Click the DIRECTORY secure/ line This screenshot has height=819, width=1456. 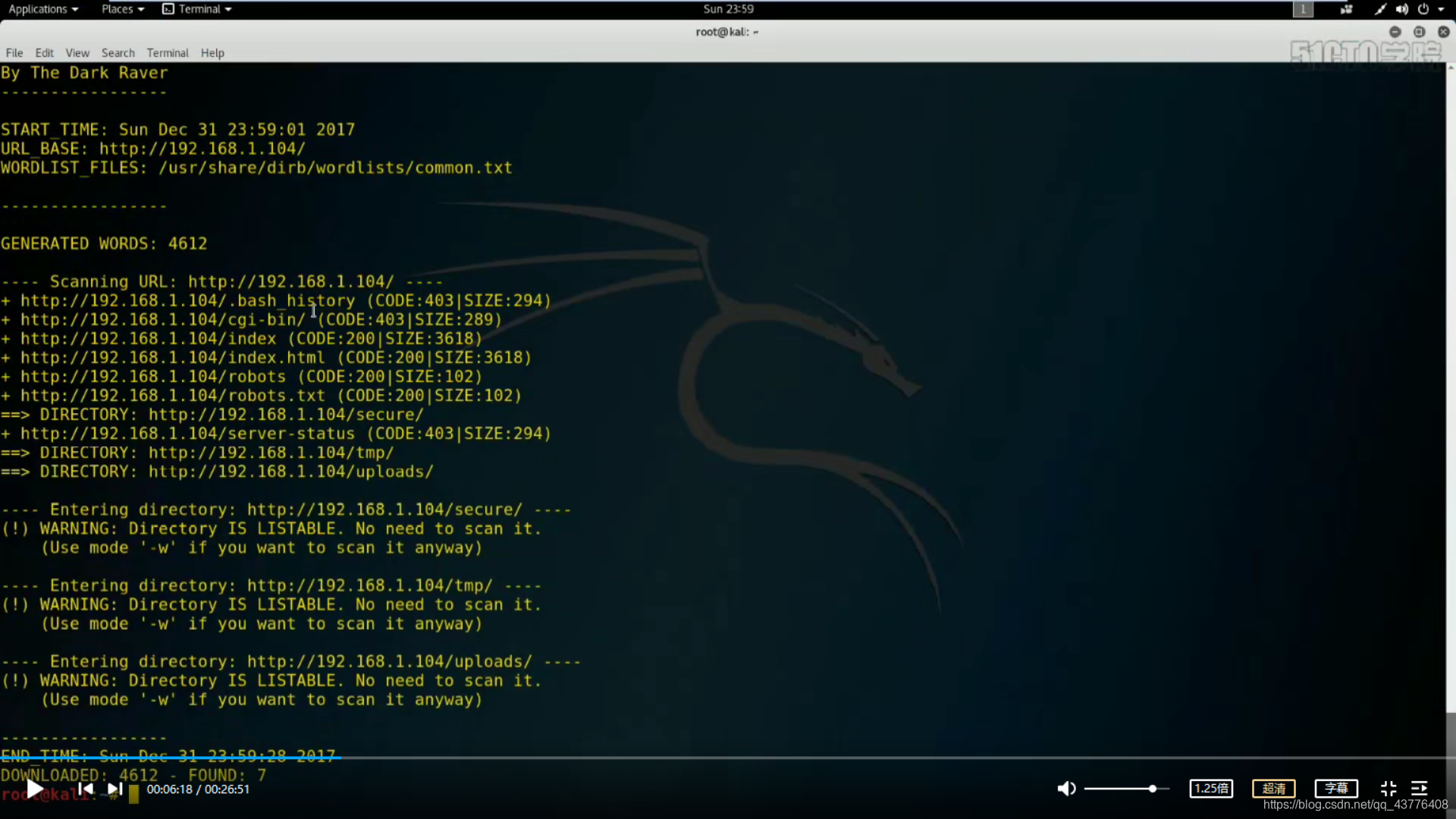pyautogui.click(x=212, y=415)
